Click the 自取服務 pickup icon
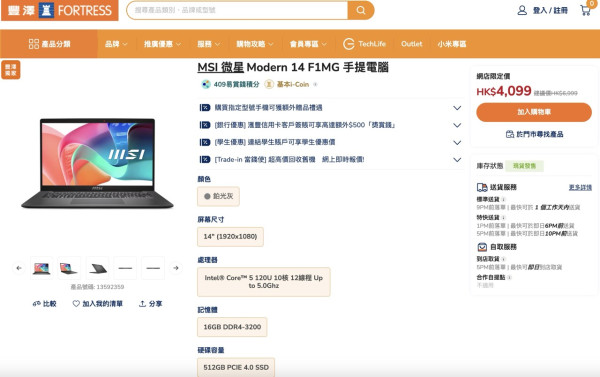The height and width of the screenshot is (377, 600). coord(482,247)
